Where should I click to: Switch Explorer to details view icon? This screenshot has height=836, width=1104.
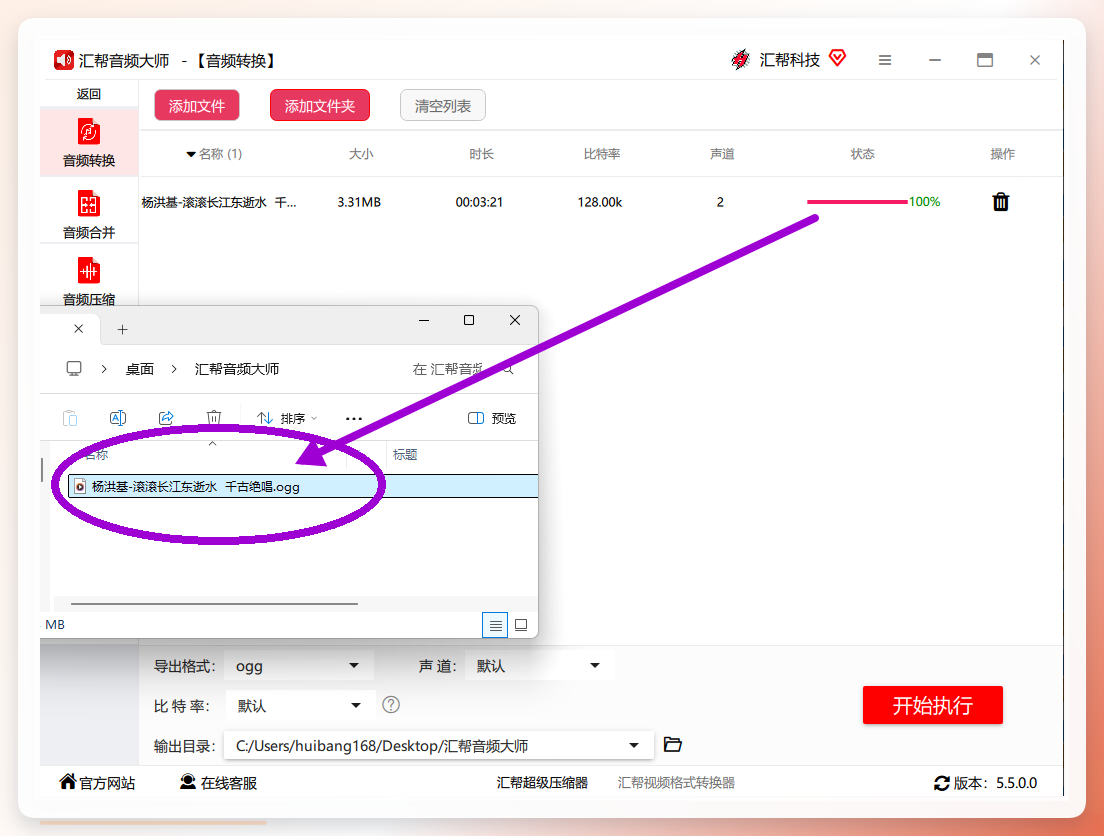(x=495, y=625)
